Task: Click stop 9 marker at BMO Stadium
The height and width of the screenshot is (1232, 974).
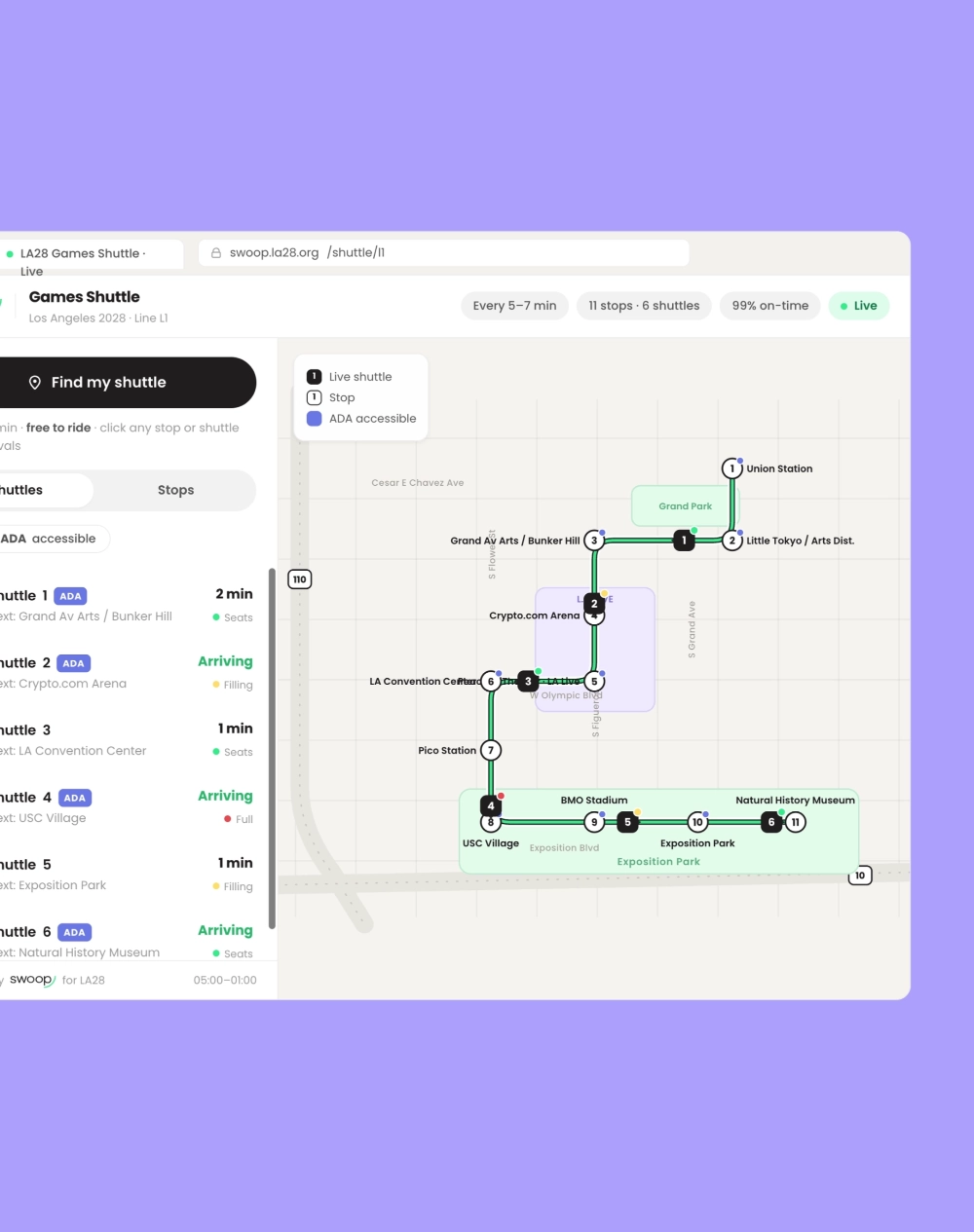Action: pos(594,822)
